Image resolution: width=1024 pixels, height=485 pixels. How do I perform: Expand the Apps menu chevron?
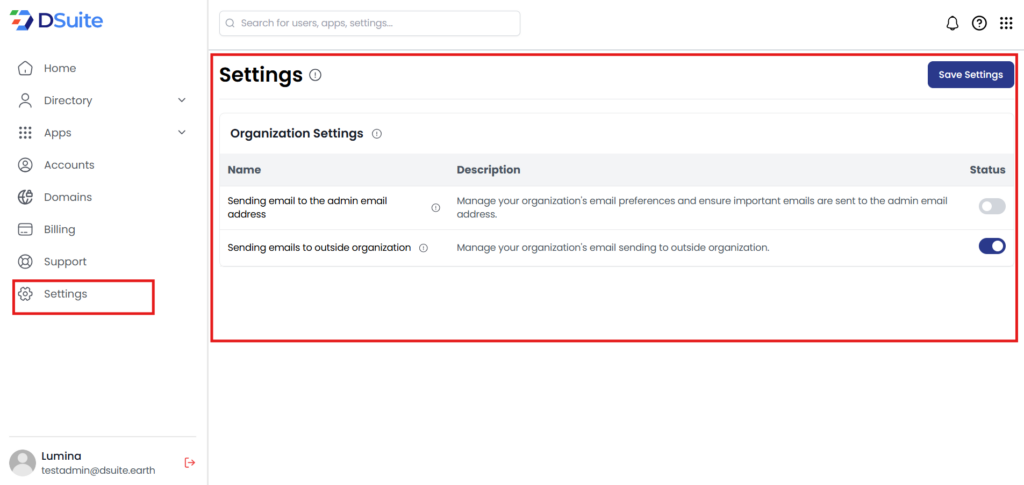[x=182, y=132]
